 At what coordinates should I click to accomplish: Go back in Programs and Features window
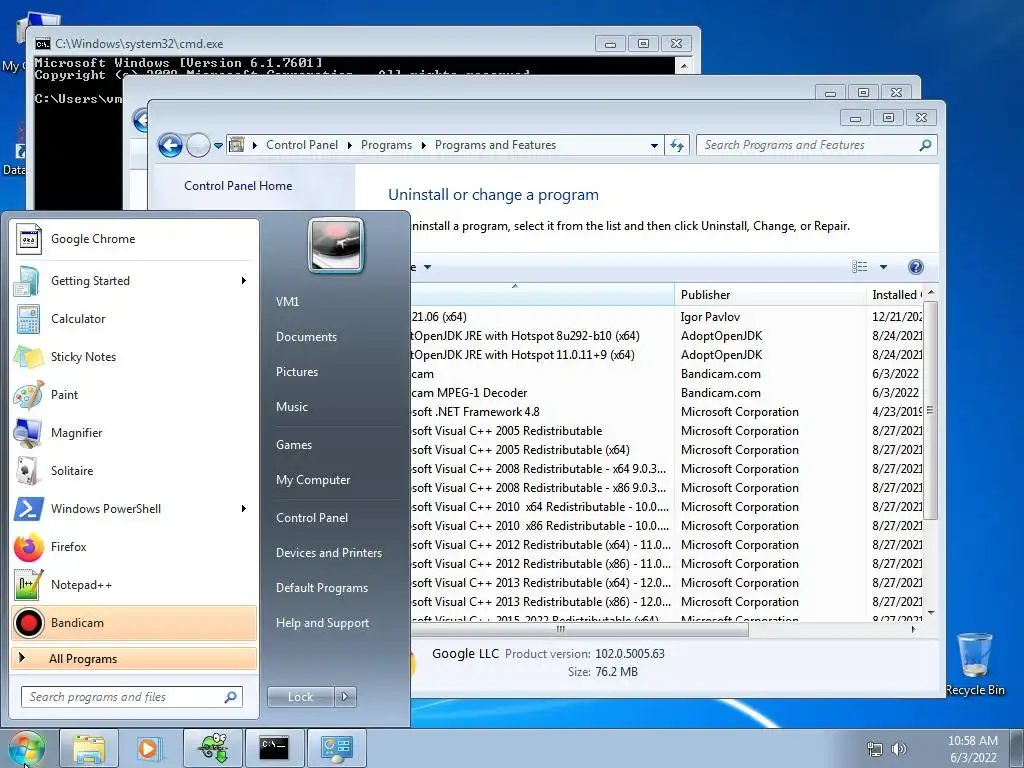click(170, 146)
